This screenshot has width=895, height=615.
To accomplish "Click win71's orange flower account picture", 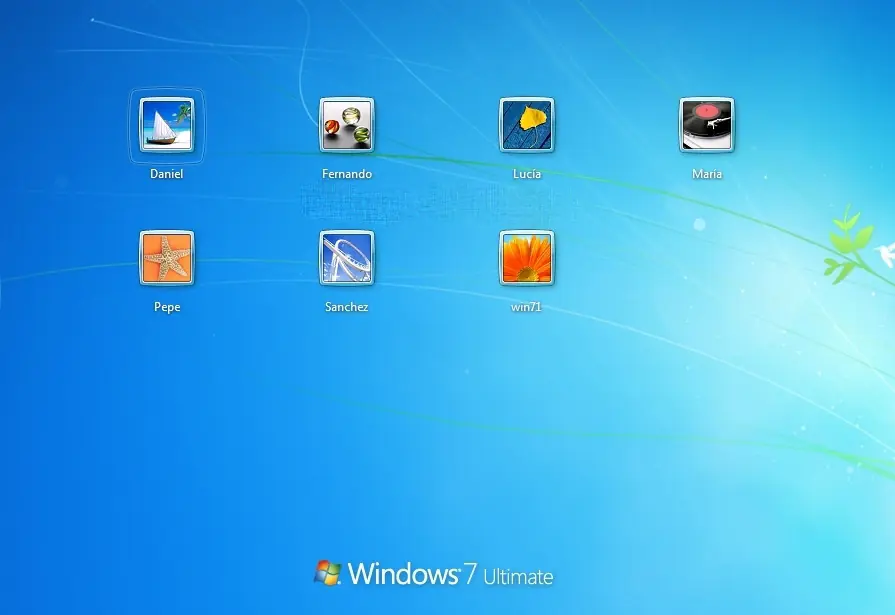I will tap(527, 258).
